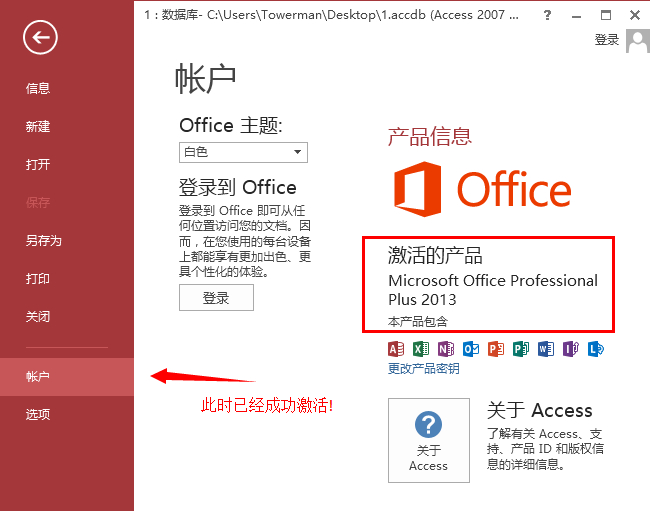Click the Word app icon

tap(546, 349)
